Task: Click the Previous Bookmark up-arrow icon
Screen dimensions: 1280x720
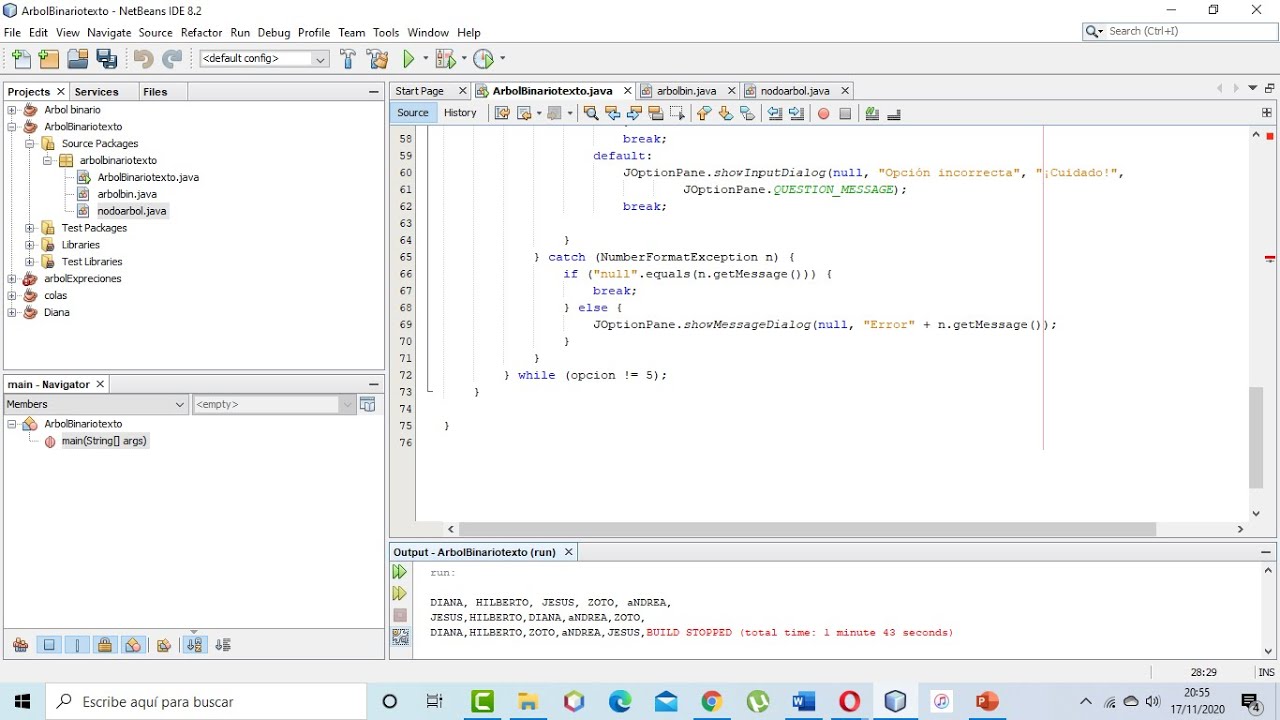Action: click(704, 113)
